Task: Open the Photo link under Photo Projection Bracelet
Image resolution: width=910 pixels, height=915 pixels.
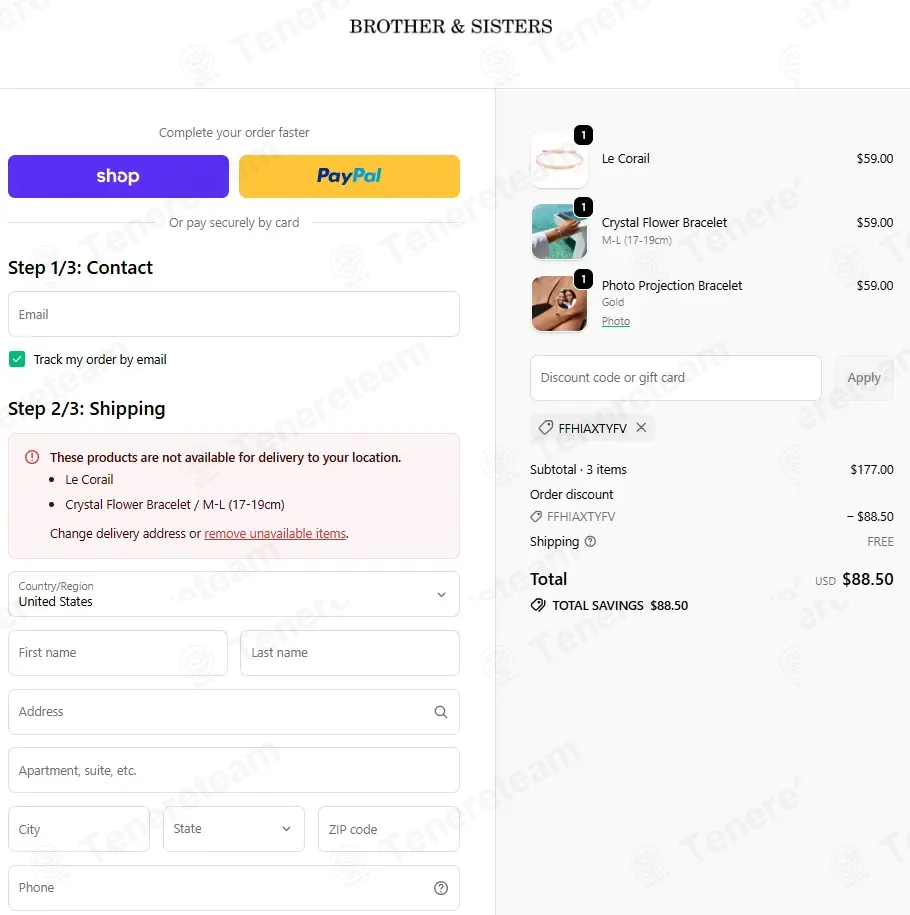Action: (616, 321)
